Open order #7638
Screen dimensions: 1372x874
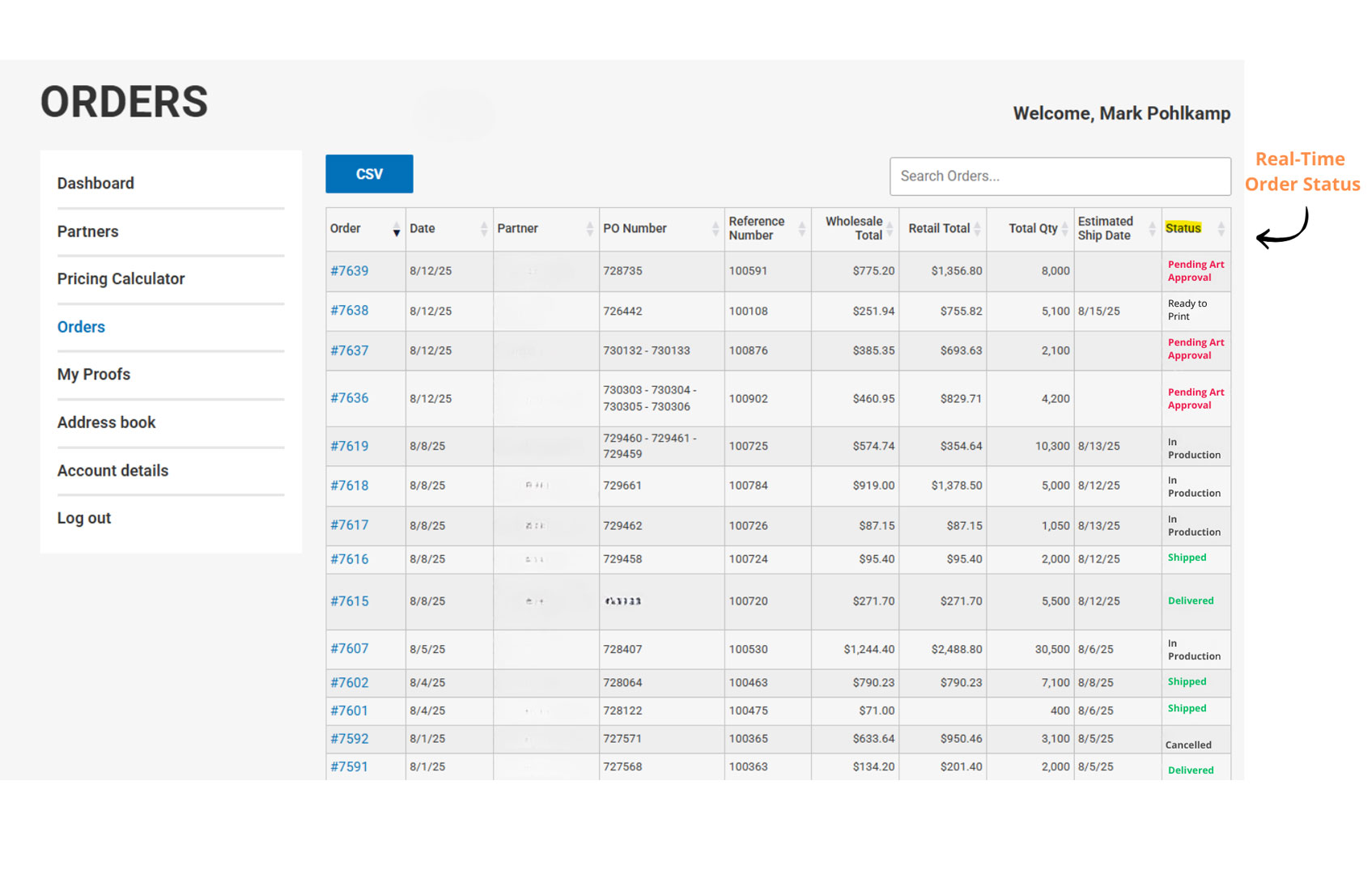click(349, 311)
